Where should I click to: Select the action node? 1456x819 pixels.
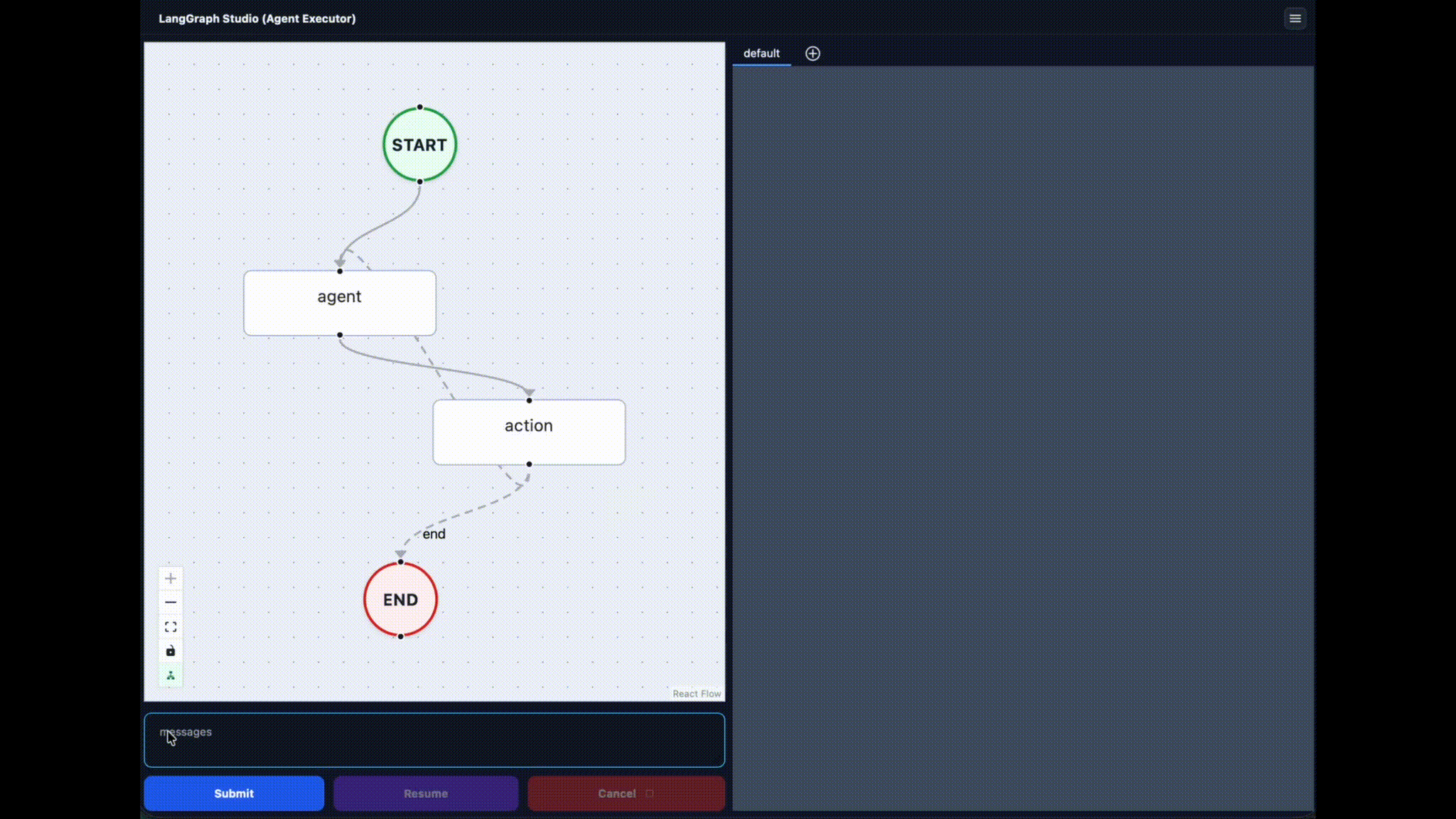[x=529, y=432]
